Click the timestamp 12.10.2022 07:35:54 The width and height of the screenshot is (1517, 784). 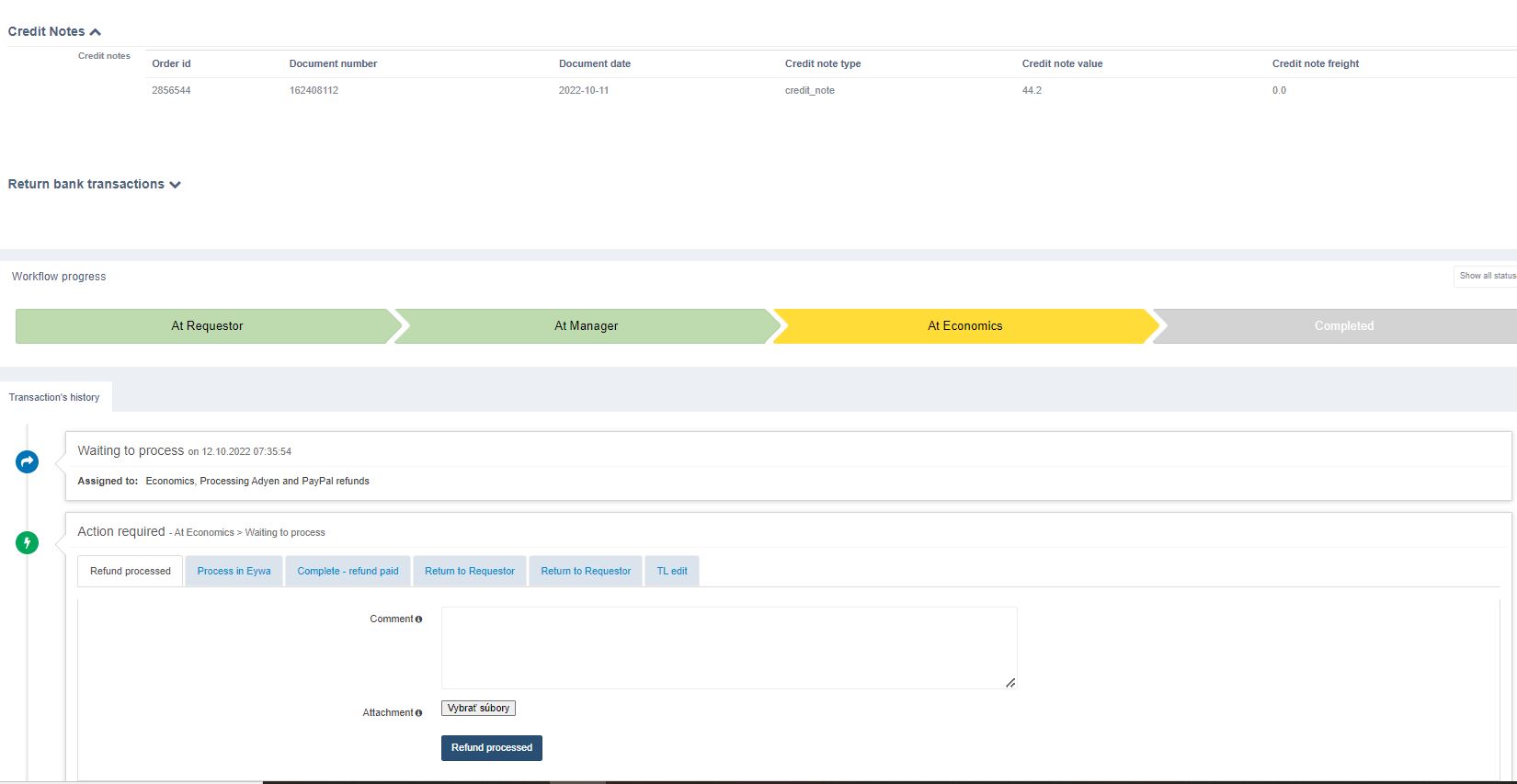(246, 451)
